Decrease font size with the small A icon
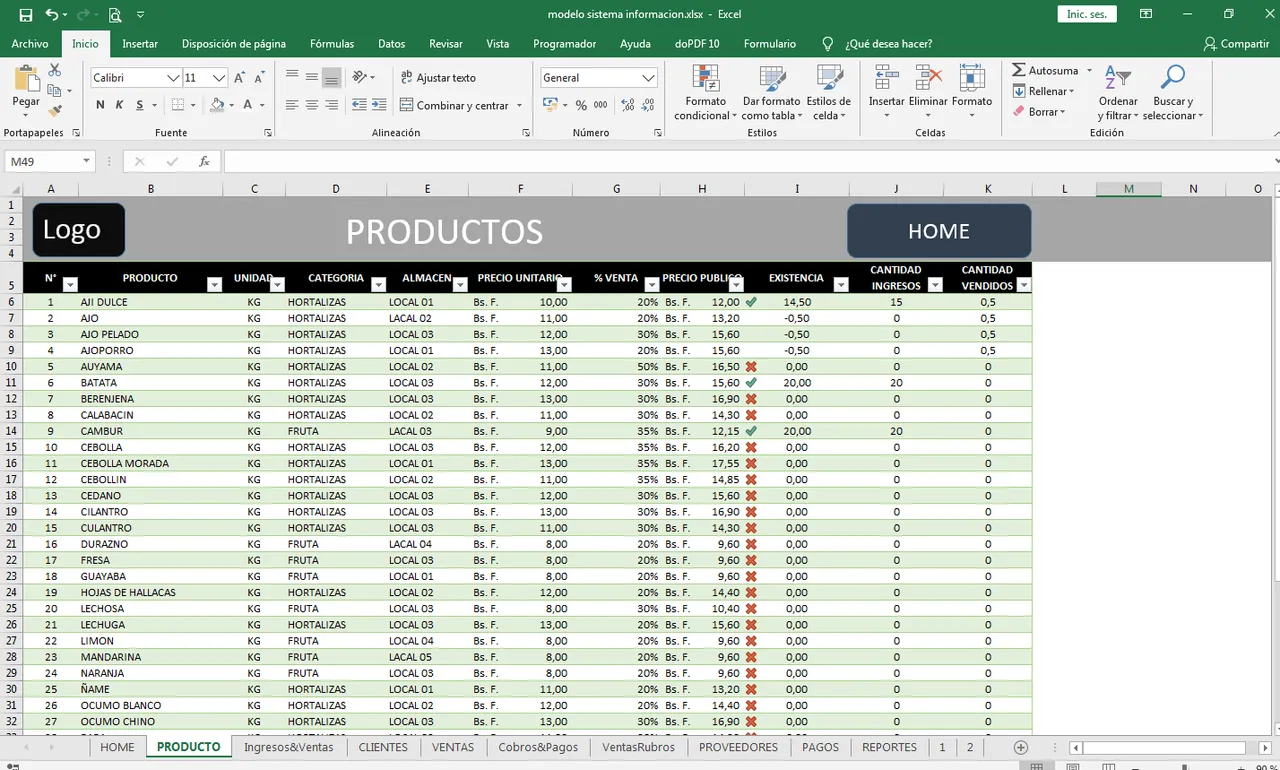The height and width of the screenshot is (770, 1280). click(260, 77)
